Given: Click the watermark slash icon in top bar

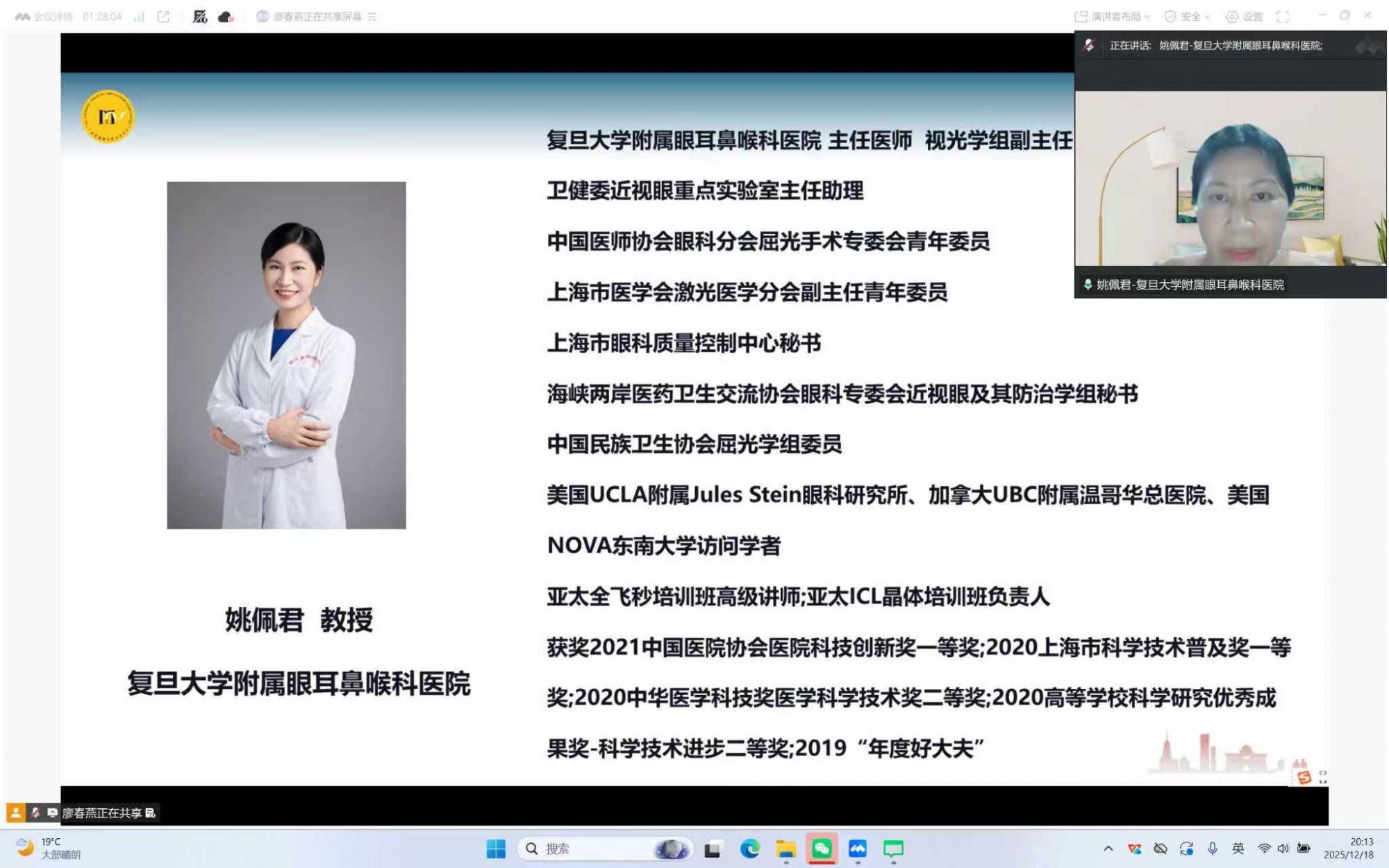Looking at the screenshot, I should pos(200,17).
